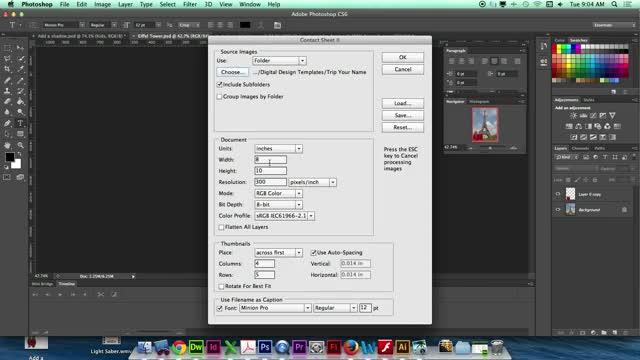Add a Levels adjustment
This screenshot has height=360, width=640.
pyautogui.click(x=583, y=116)
